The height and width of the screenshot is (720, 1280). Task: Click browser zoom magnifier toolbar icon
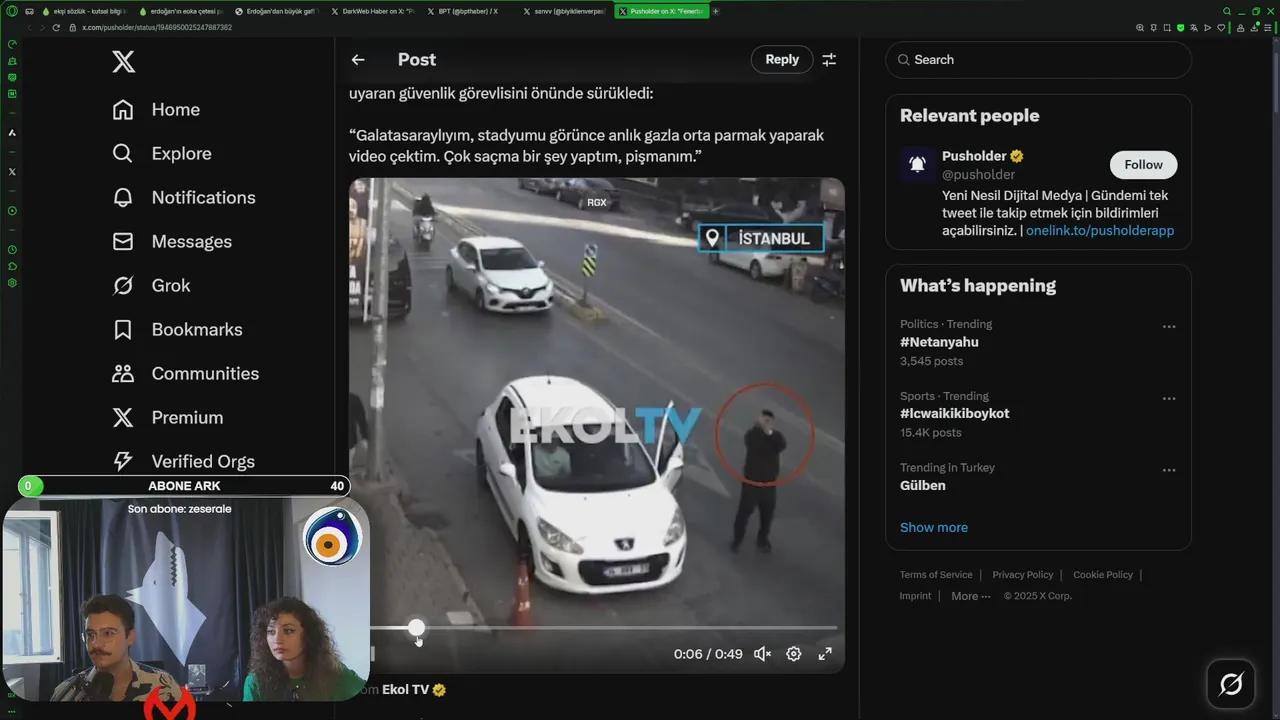(x=1140, y=28)
